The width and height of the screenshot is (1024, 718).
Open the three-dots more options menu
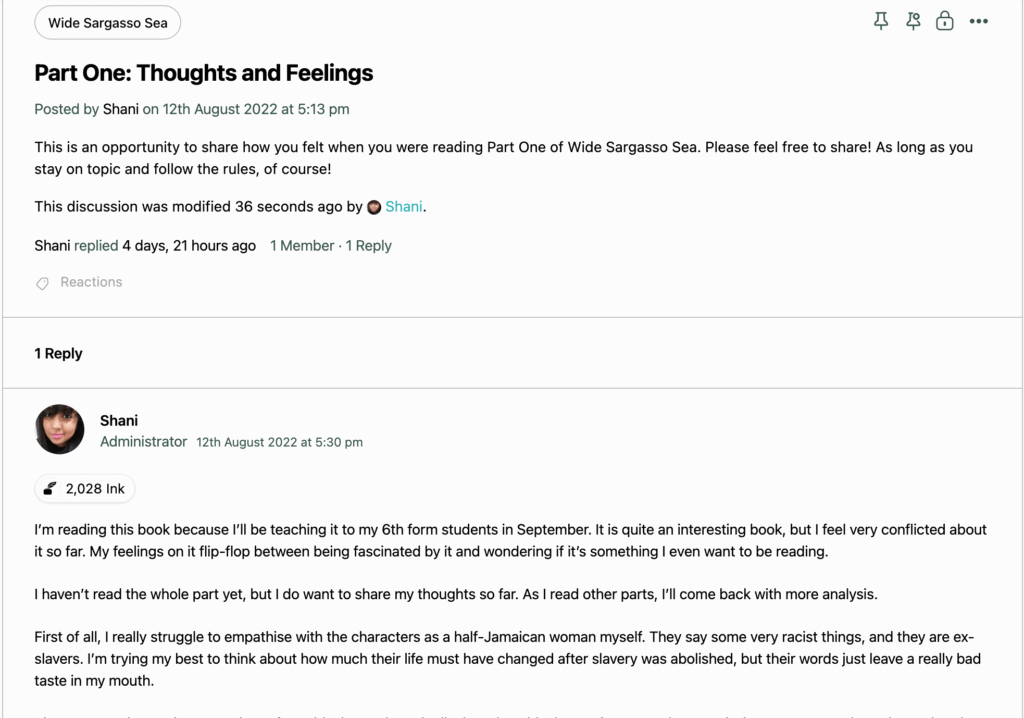[979, 21]
